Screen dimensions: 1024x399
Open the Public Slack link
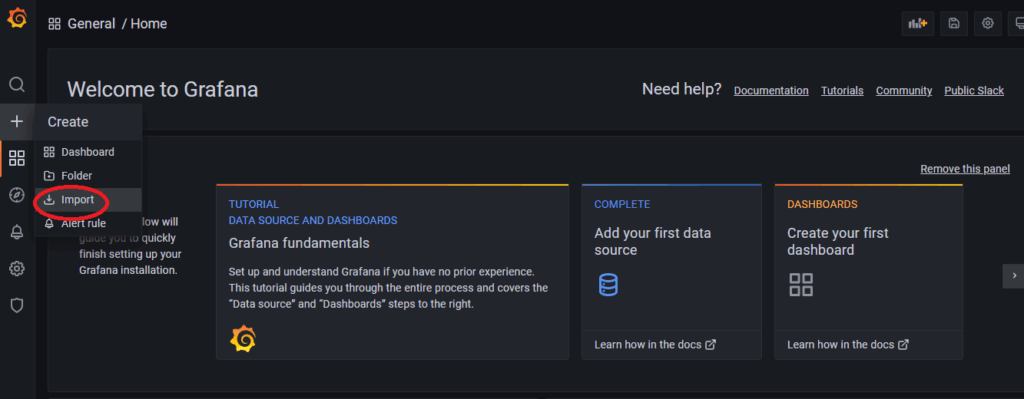point(974,91)
